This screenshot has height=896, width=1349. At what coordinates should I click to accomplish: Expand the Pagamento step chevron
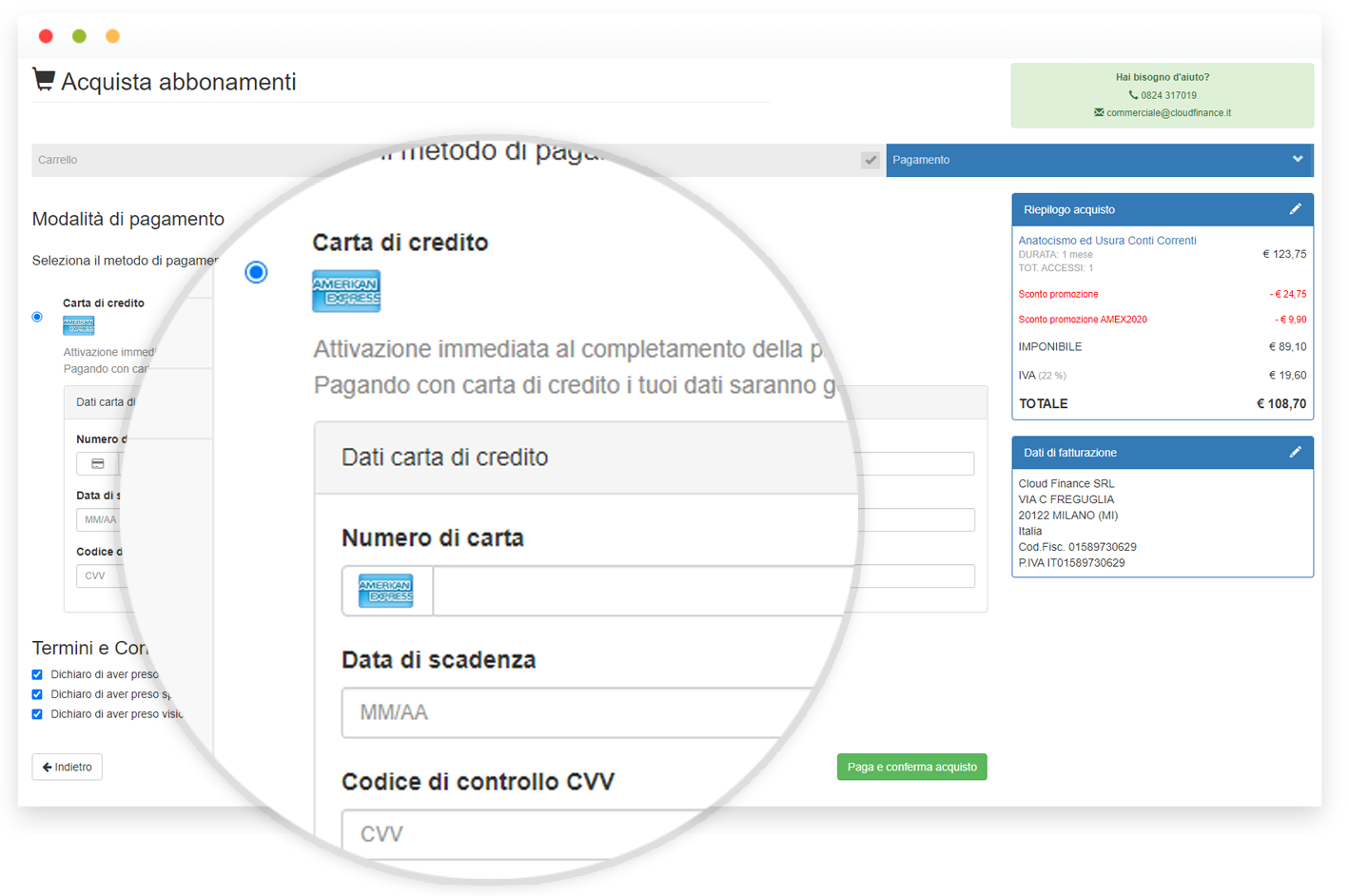pyautogui.click(x=1298, y=159)
